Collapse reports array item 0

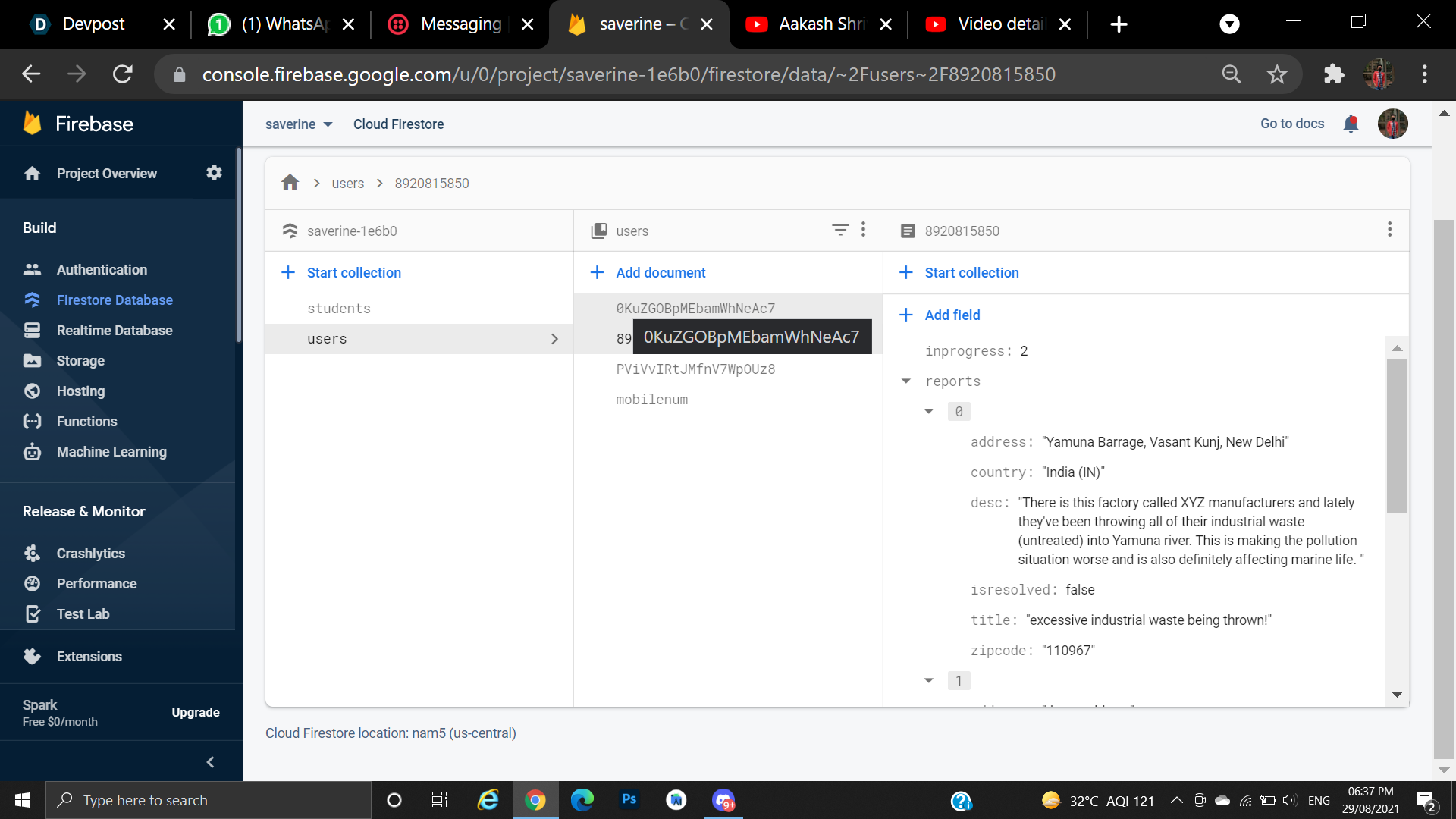[x=929, y=412]
